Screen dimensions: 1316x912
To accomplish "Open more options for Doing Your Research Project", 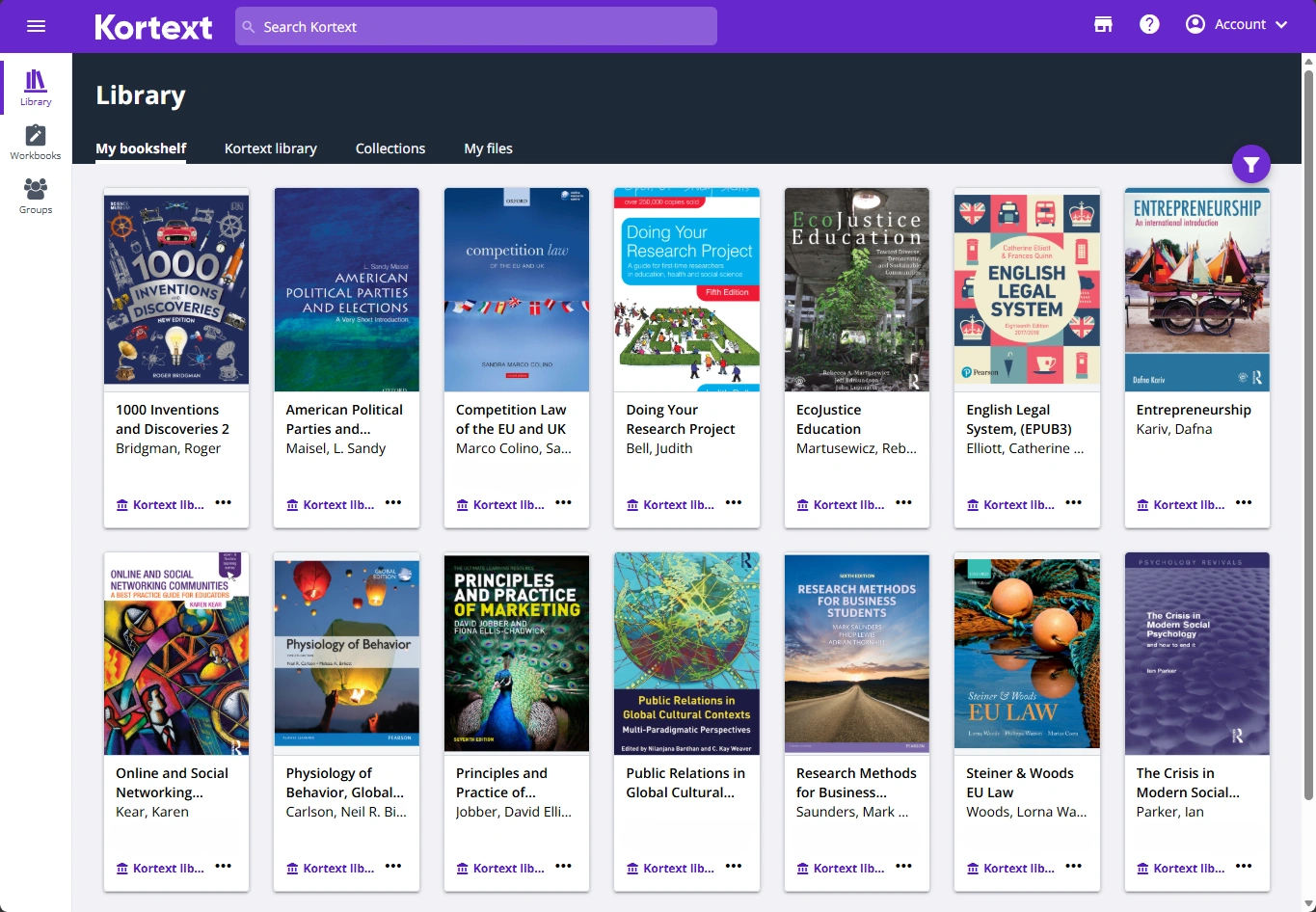I will pos(734,503).
